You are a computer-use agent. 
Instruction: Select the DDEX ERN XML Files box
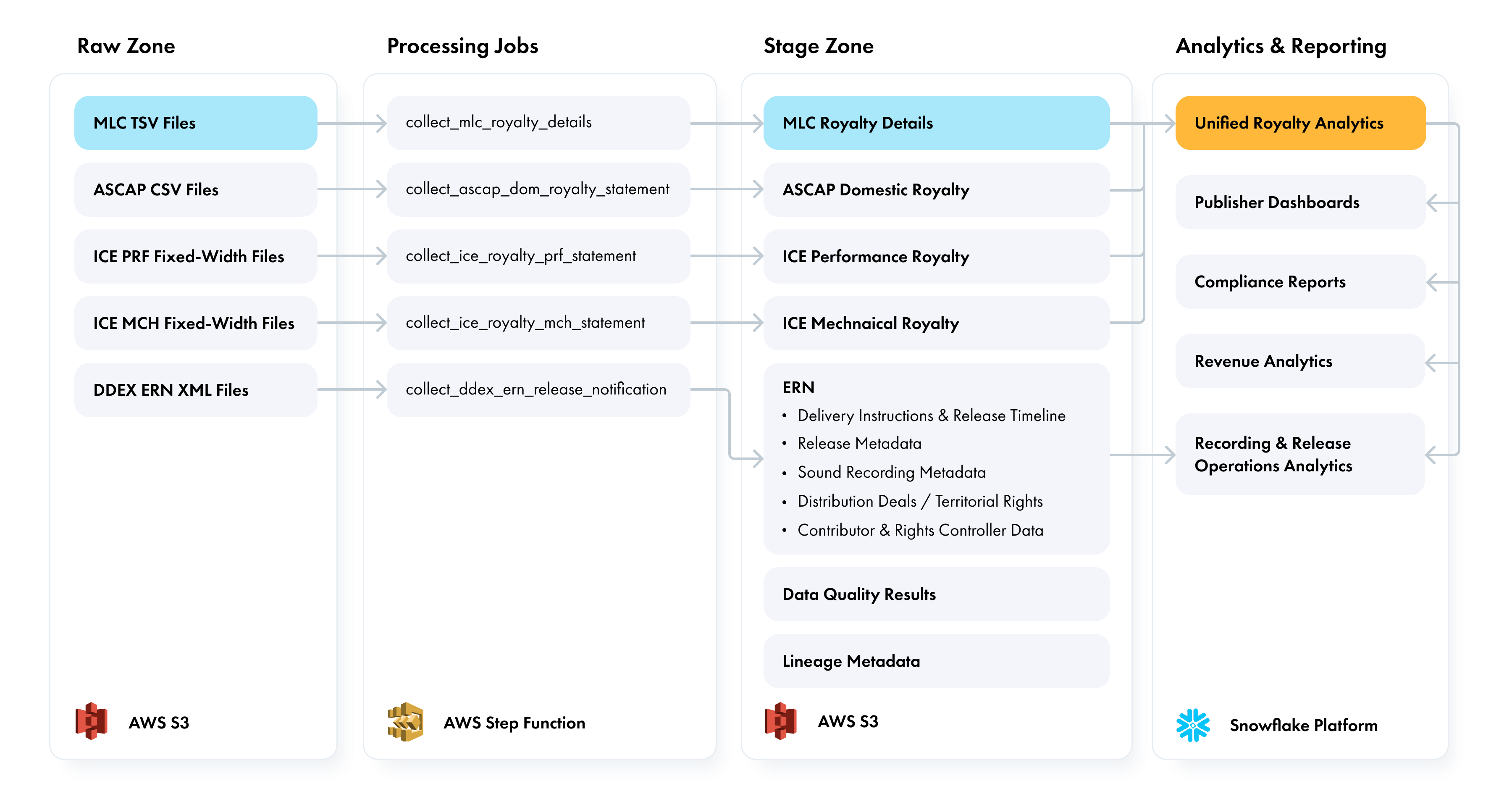(x=195, y=390)
